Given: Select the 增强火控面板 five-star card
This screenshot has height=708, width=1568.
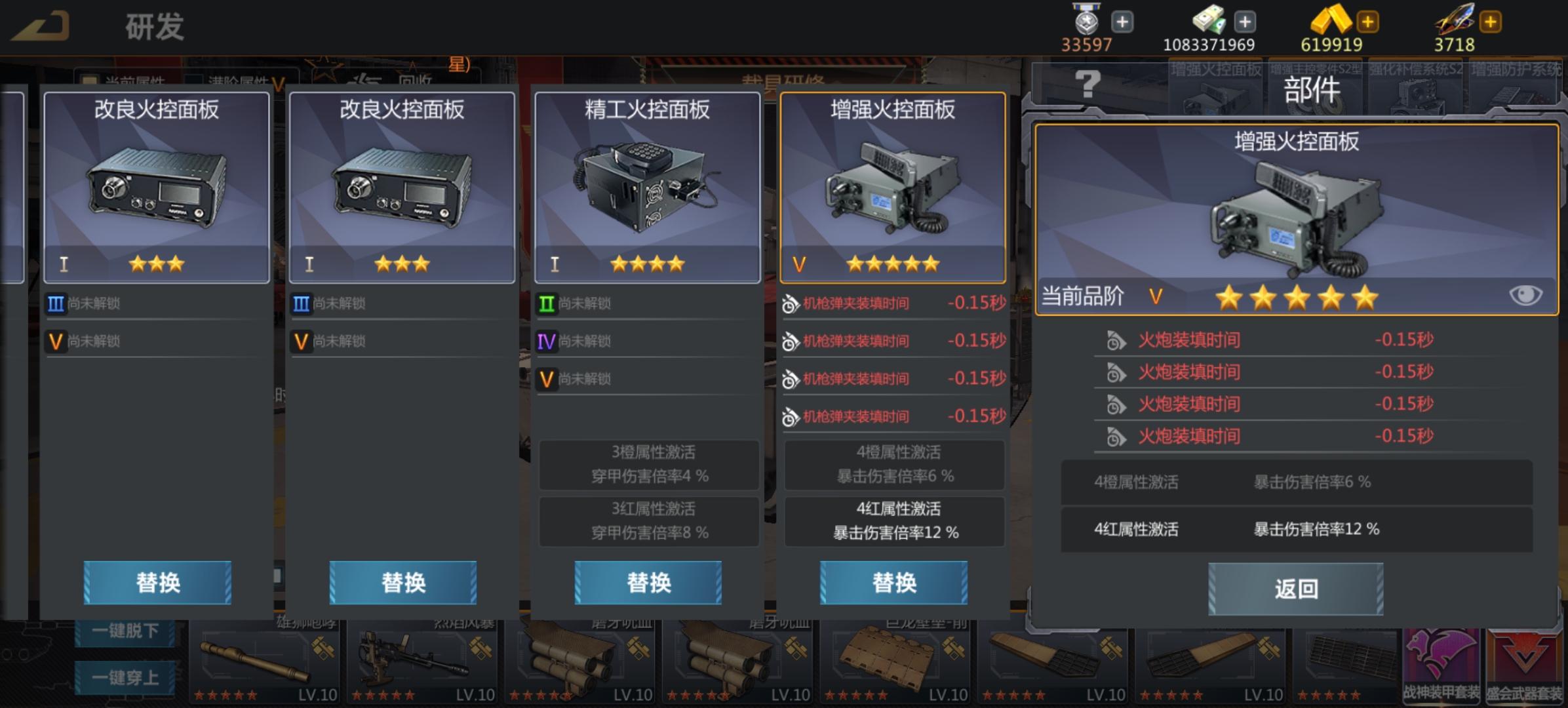Looking at the screenshot, I should pyautogui.click(x=893, y=187).
